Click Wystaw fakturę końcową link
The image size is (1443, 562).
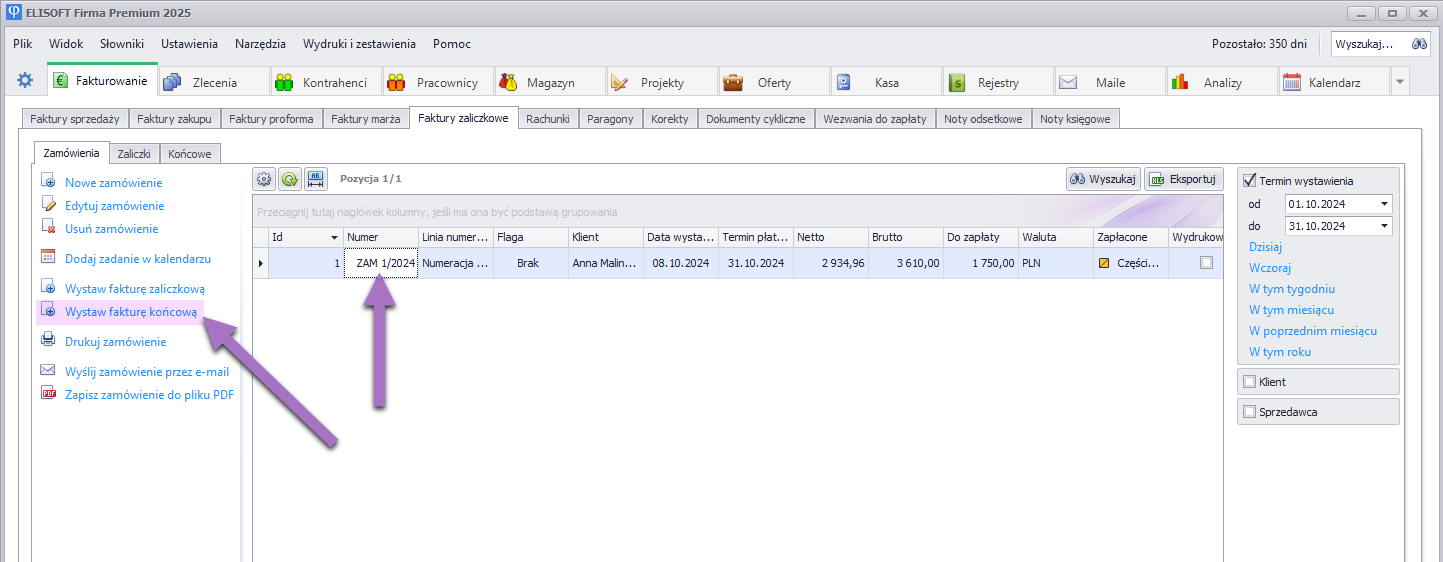point(131,312)
